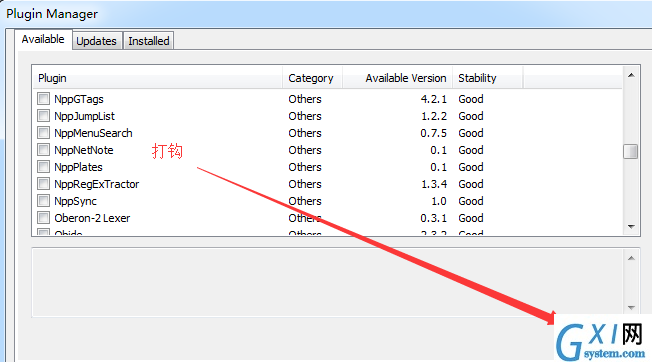This screenshot has width=652, height=362.
Task: Select the NppSync plugin name
Action: click(75, 201)
